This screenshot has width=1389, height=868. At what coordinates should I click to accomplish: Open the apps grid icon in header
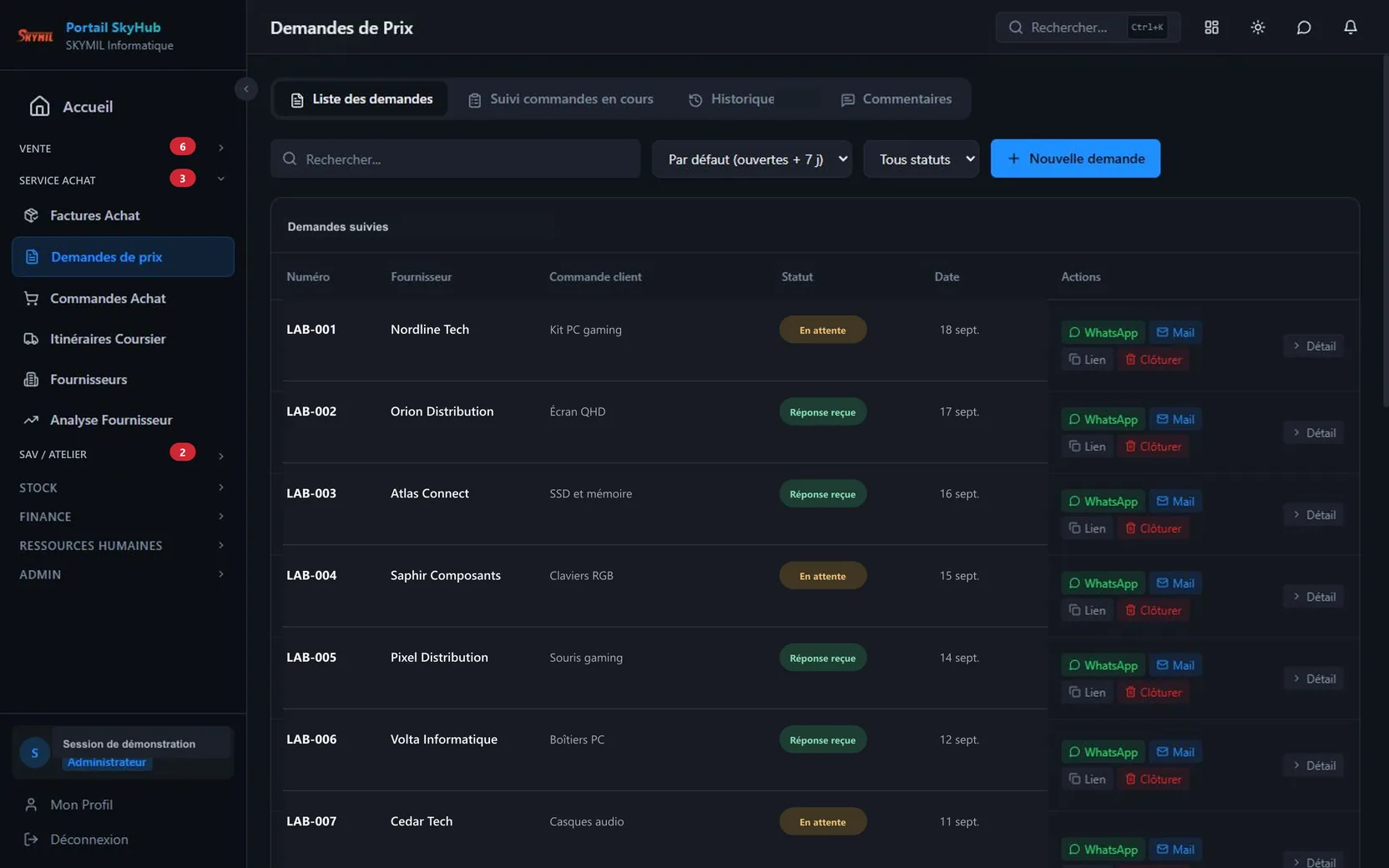[x=1211, y=28]
